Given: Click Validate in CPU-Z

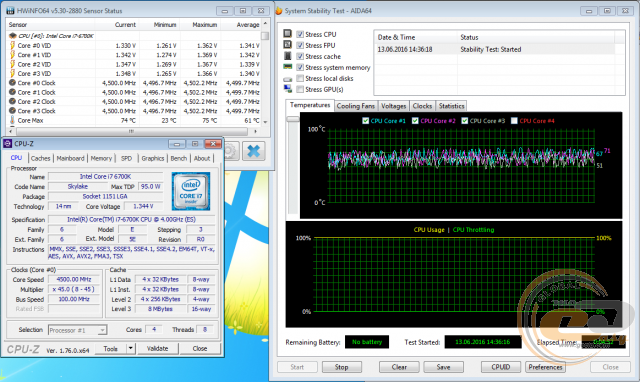Looking at the screenshot, I should click(x=158, y=349).
